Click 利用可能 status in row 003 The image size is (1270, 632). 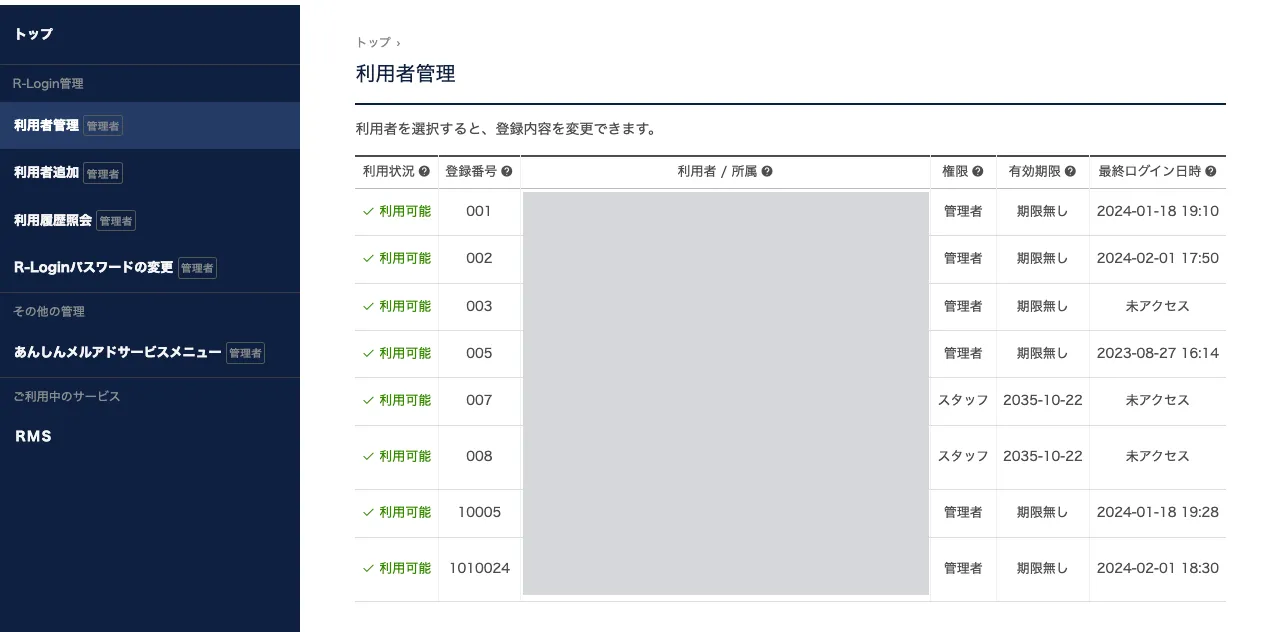point(397,306)
